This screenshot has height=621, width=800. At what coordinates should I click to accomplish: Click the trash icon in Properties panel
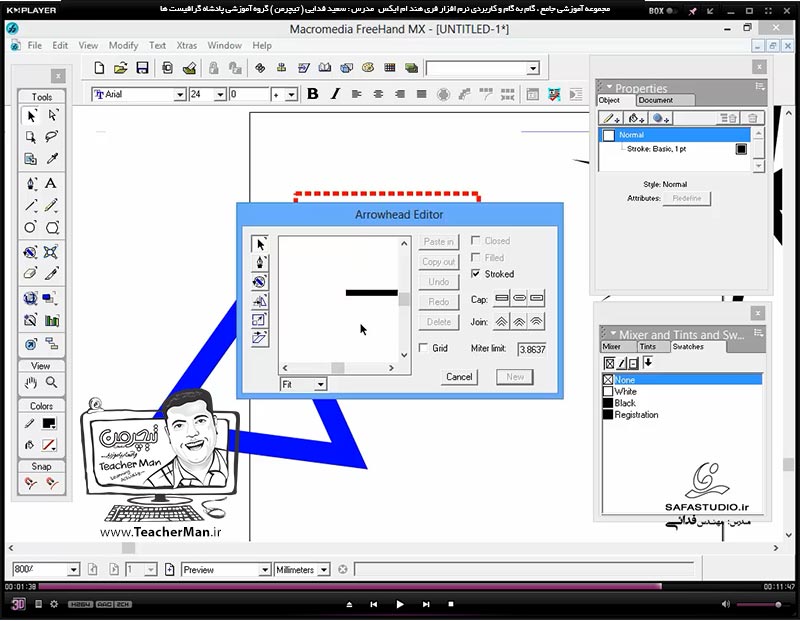[752, 118]
